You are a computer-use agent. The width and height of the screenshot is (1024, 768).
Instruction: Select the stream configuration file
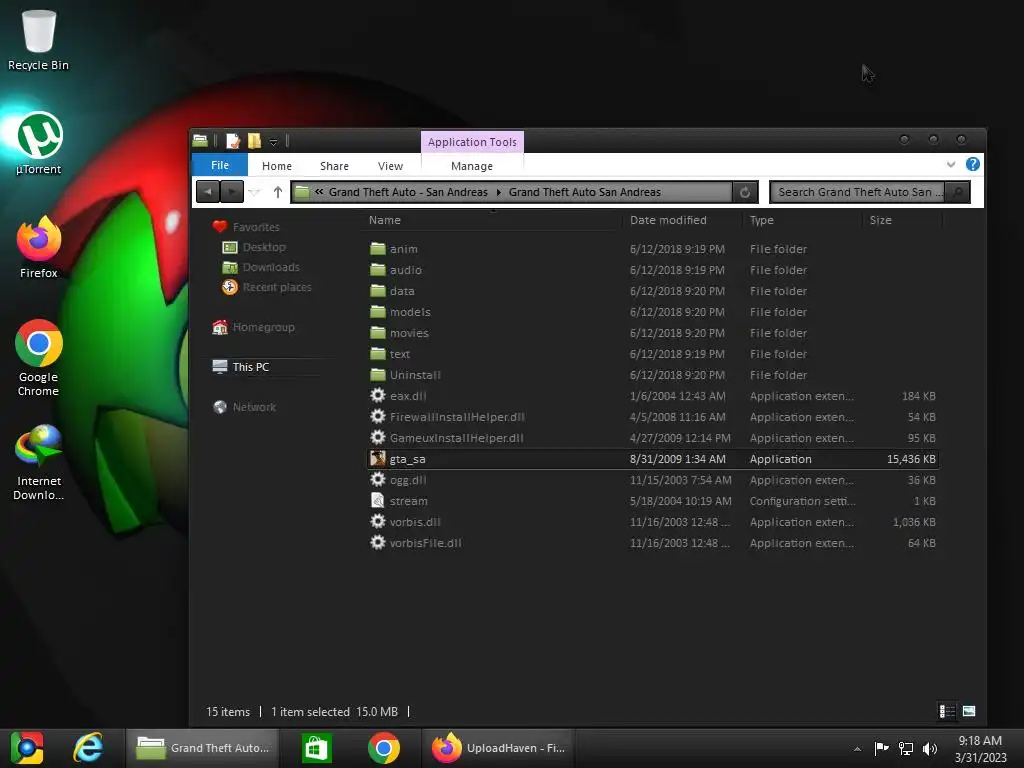click(653, 501)
